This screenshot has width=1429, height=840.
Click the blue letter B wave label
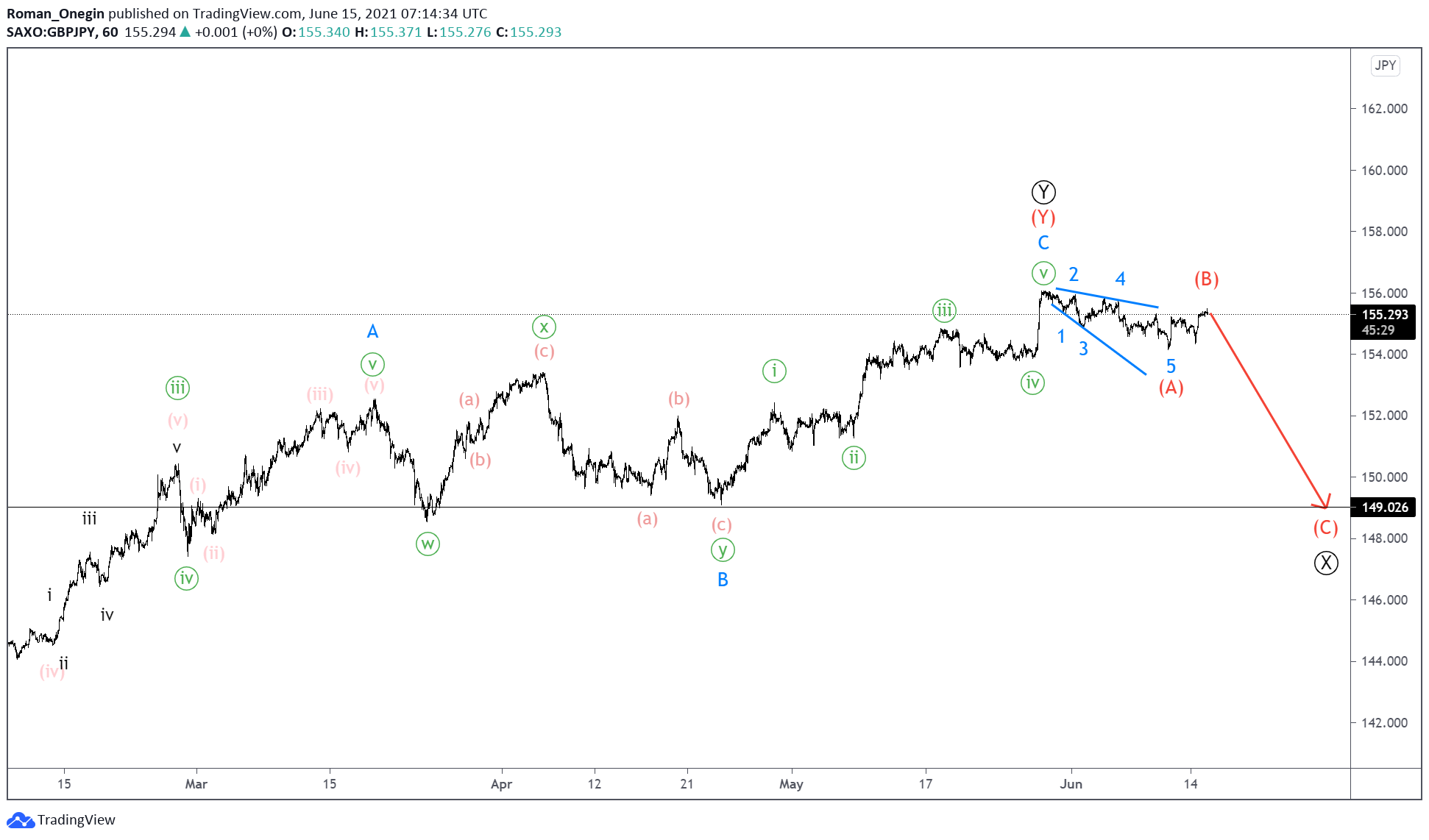tap(723, 580)
